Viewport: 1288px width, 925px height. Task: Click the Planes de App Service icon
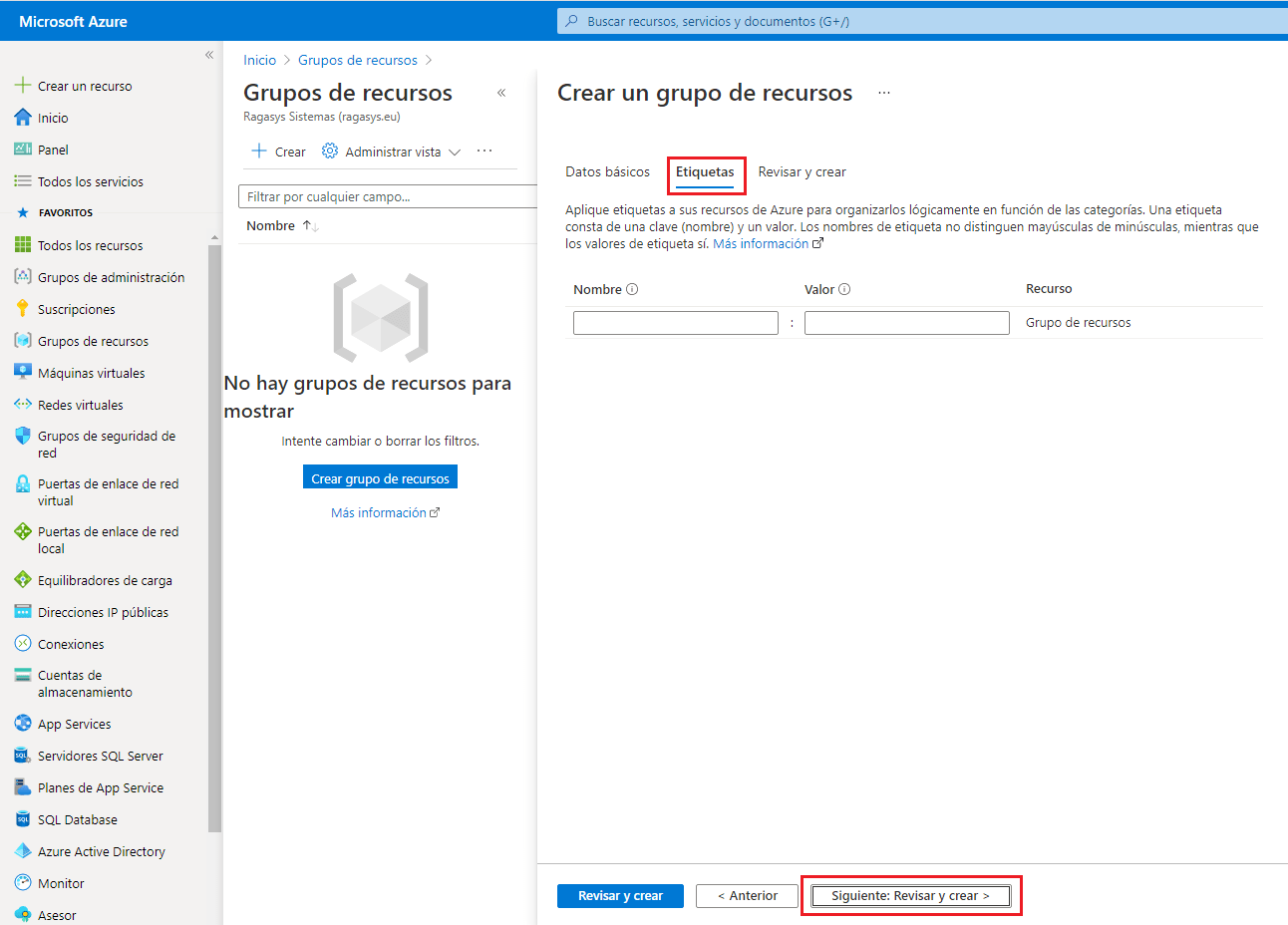point(23,787)
